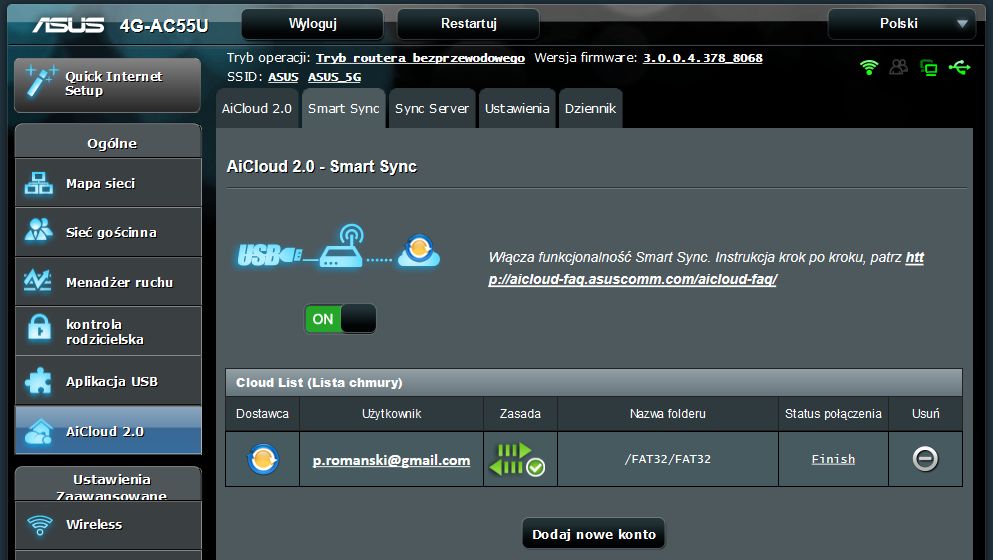Click the Wi-Fi signal status icon

(869, 67)
